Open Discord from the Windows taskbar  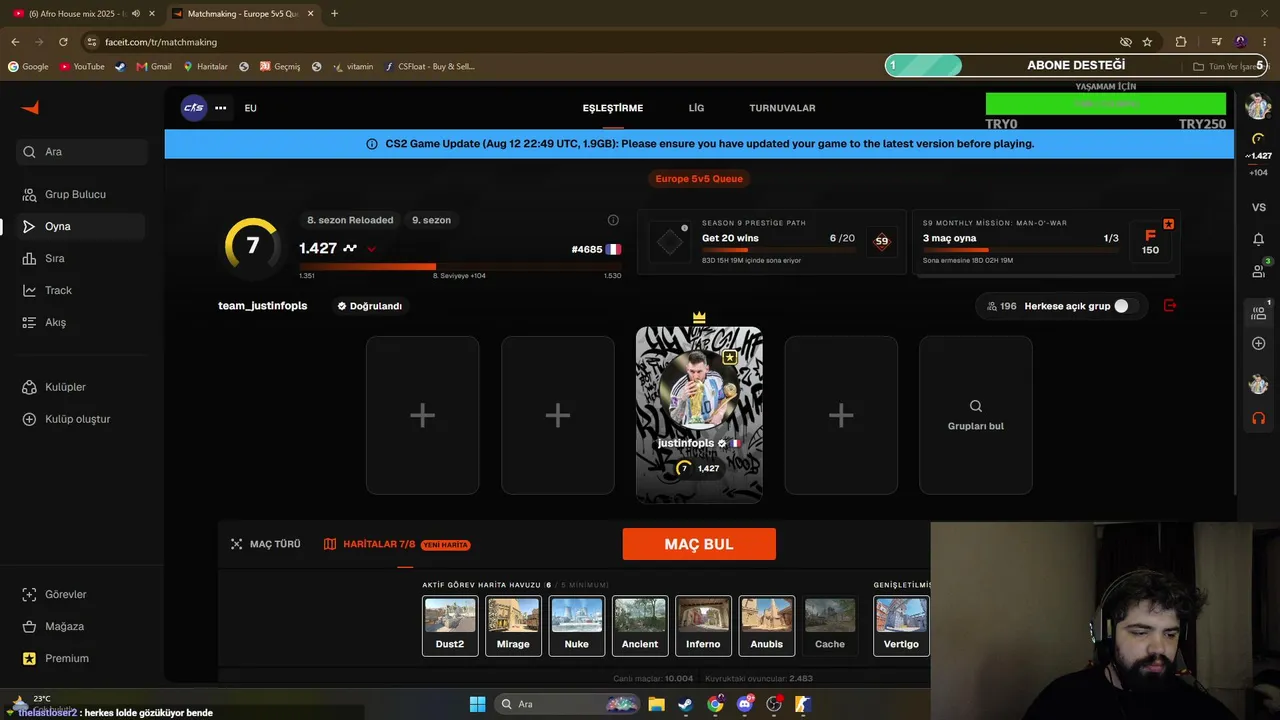click(x=744, y=704)
